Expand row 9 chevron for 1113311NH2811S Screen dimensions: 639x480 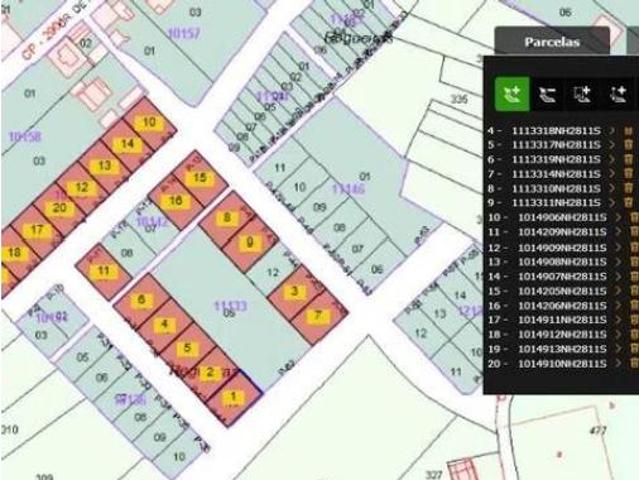tap(611, 203)
